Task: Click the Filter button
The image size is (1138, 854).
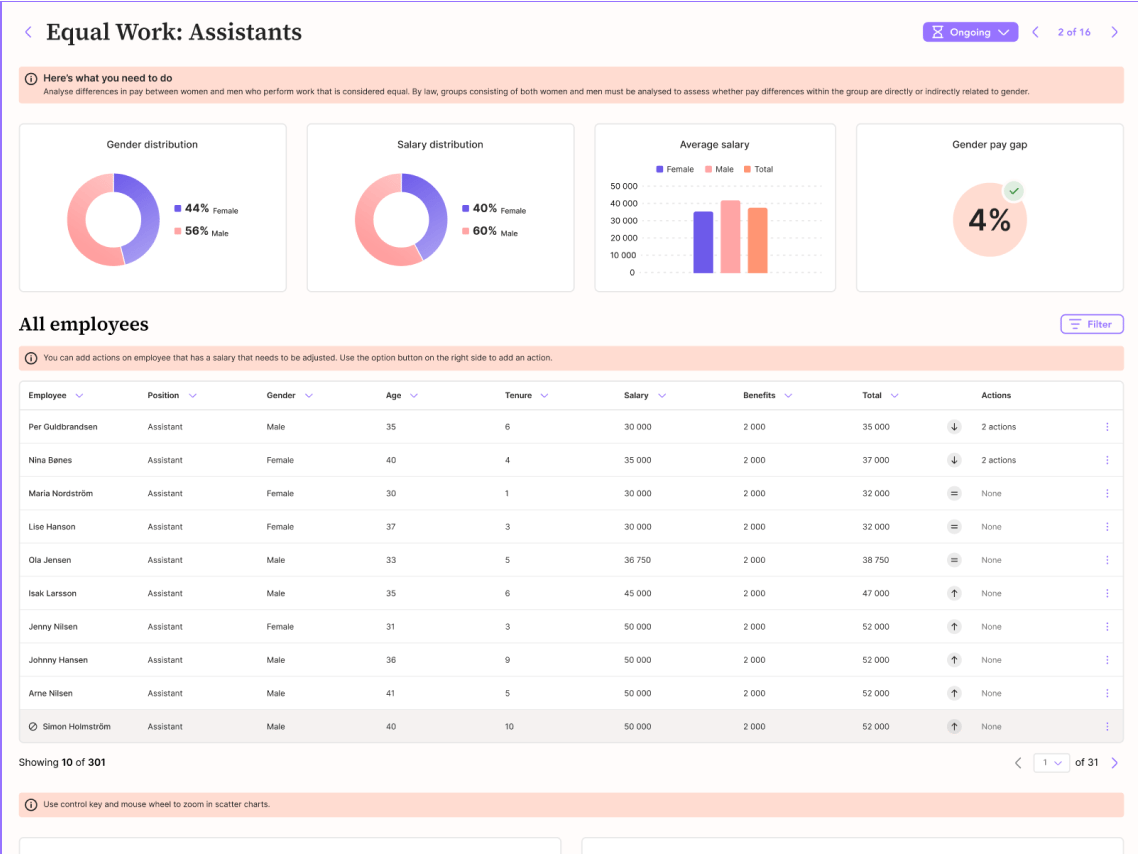Action: point(1092,324)
